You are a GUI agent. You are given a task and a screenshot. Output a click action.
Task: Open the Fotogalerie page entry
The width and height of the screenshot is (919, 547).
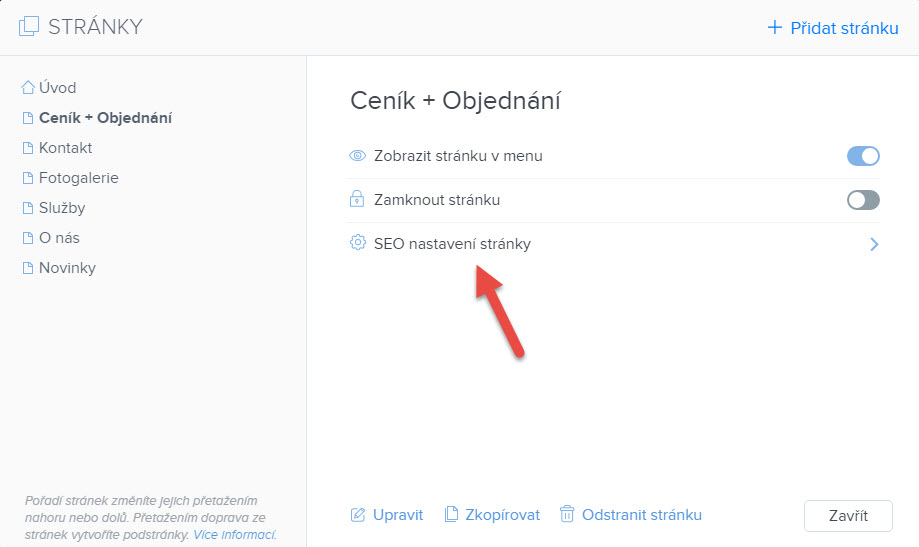(x=79, y=178)
